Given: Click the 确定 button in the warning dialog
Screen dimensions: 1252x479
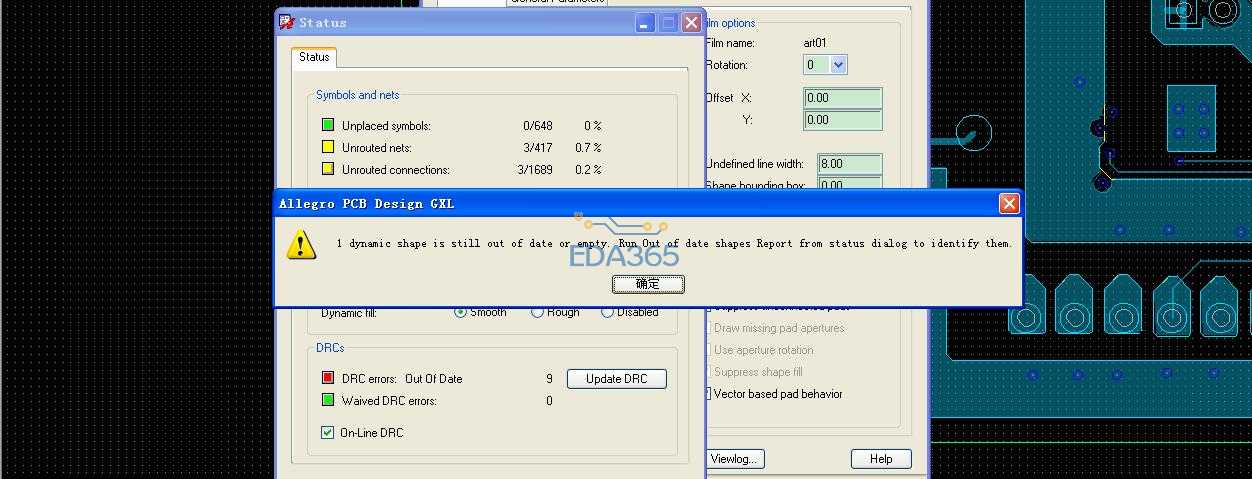Looking at the screenshot, I should 648,284.
